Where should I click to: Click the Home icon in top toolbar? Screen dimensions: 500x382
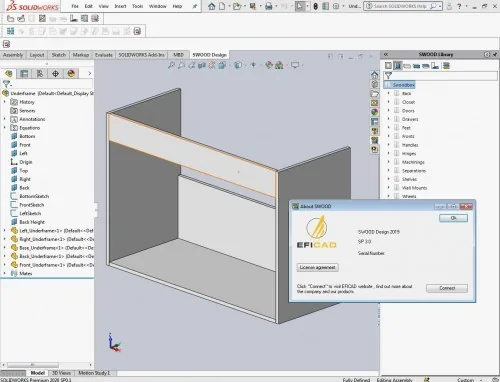click(x=211, y=6)
